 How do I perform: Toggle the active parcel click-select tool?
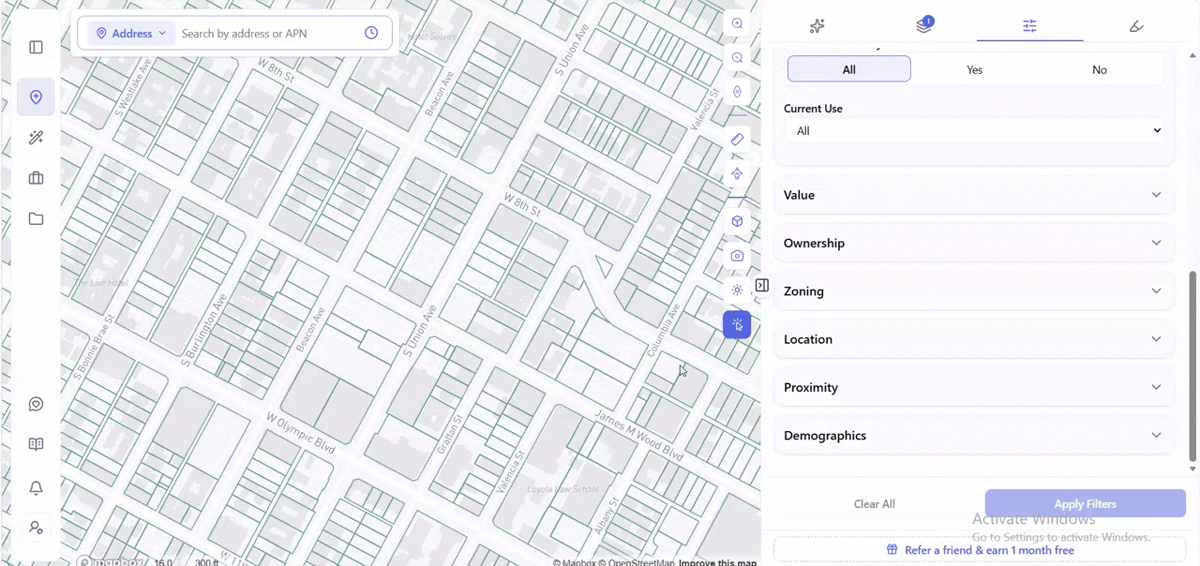pos(737,324)
